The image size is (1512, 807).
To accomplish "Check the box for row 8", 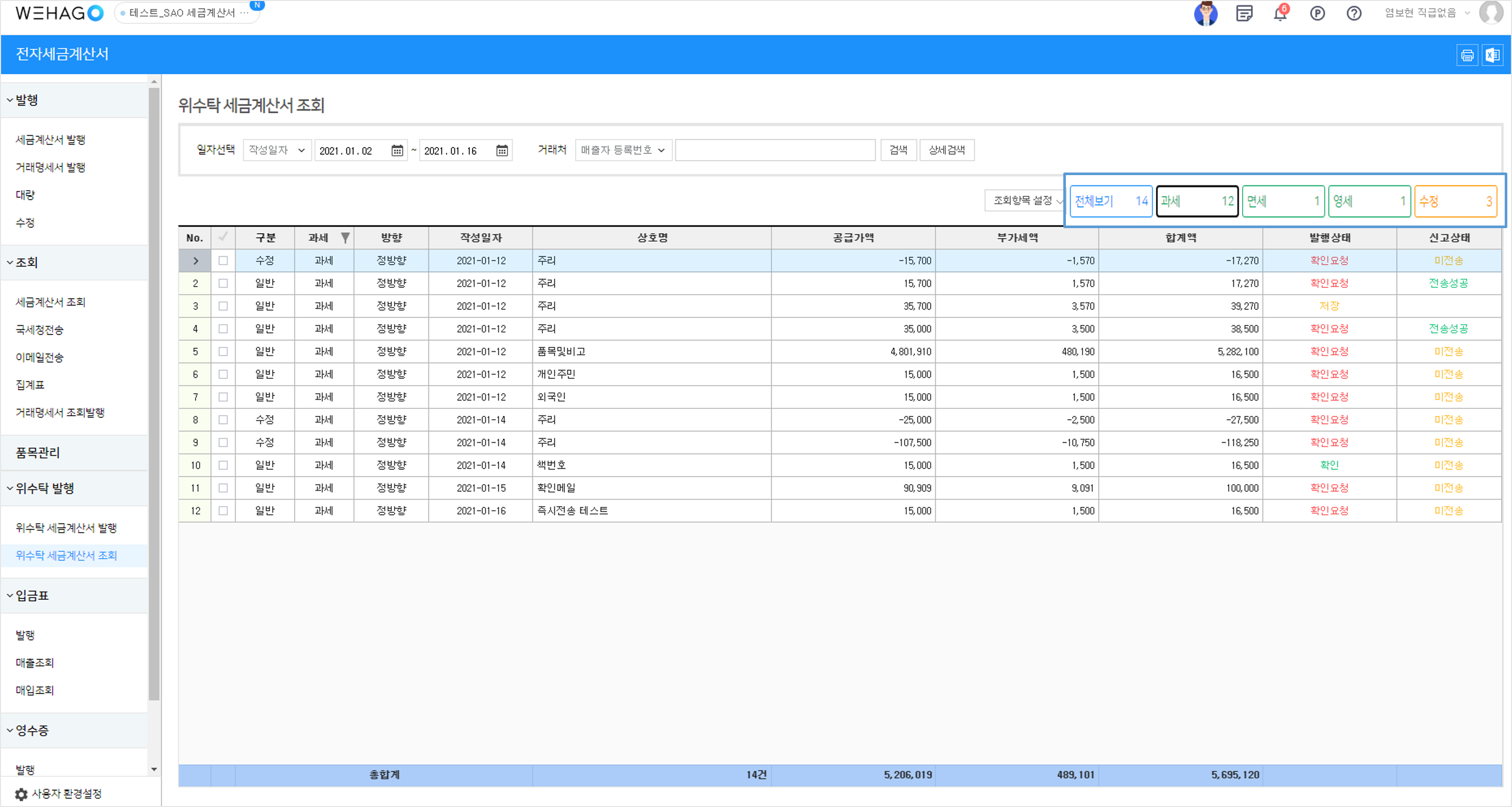I will (x=223, y=419).
